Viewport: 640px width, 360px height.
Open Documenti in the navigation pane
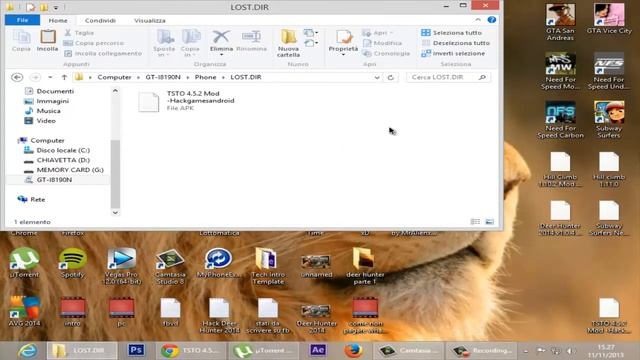pyautogui.click(x=50, y=91)
